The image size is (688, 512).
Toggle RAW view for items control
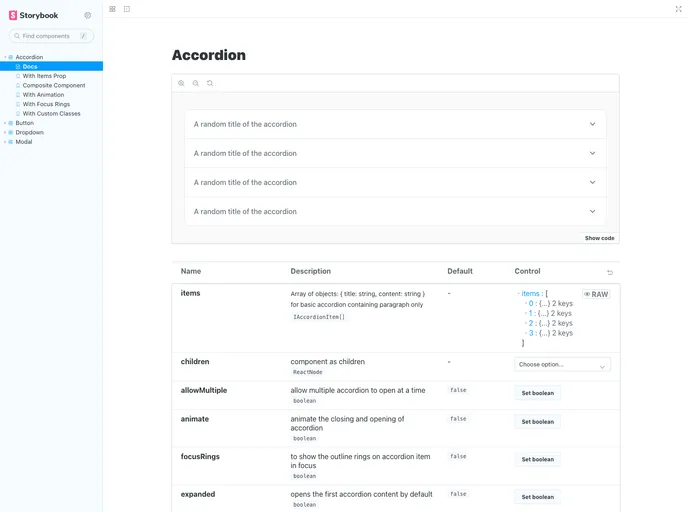coord(596,294)
